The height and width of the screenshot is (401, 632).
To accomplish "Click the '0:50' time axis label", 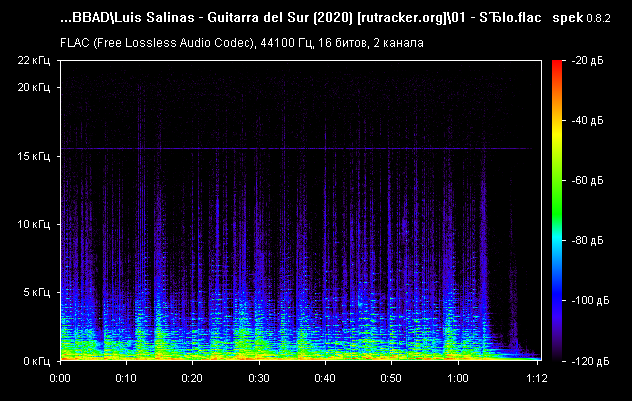I will (x=391, y=378).
